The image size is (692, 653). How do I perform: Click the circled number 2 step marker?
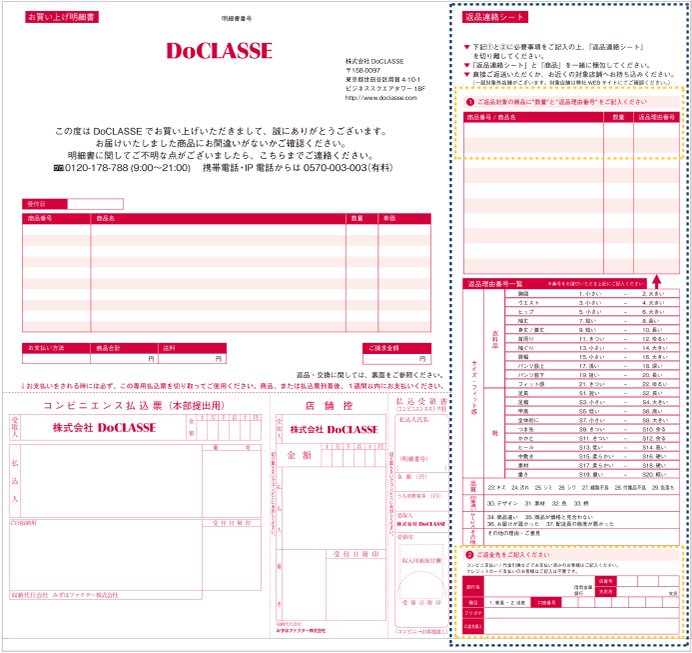pyautogui.click(x=470, y=555)
